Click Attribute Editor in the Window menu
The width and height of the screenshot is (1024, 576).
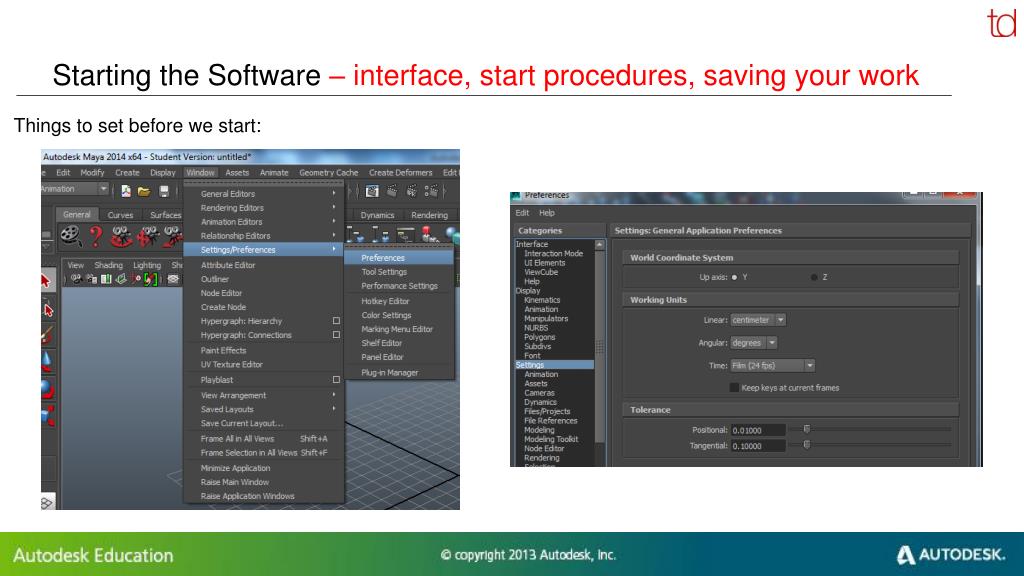(264, 265)
